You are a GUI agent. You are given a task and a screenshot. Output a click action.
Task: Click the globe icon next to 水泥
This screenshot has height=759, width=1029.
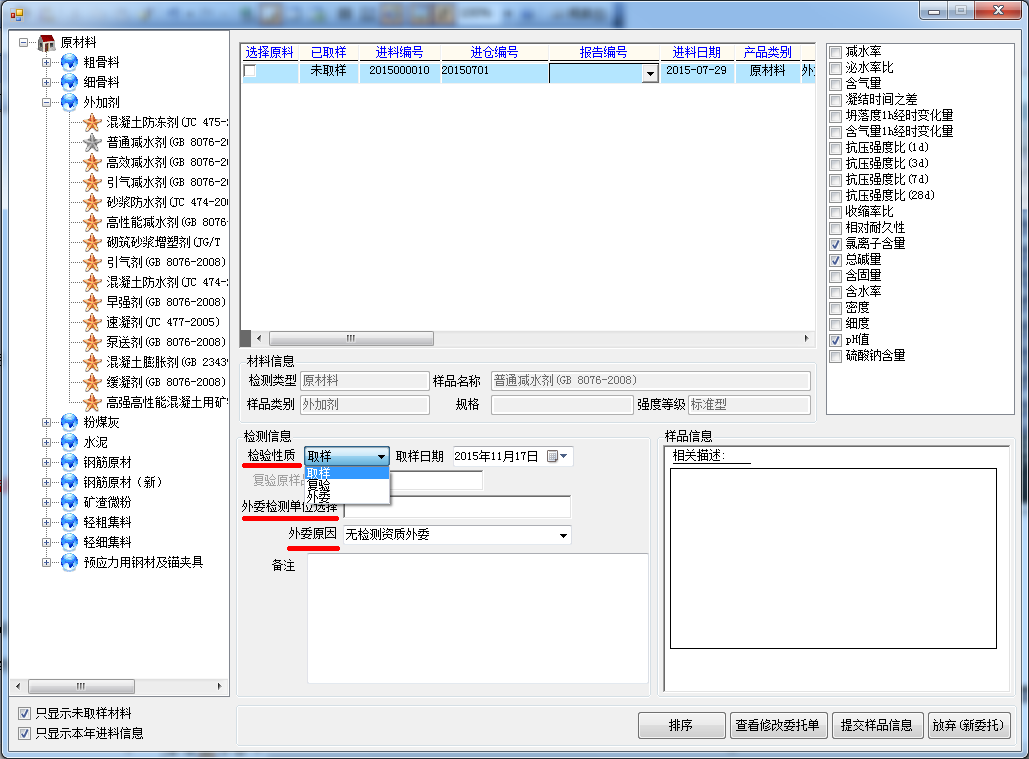point(69,442)
